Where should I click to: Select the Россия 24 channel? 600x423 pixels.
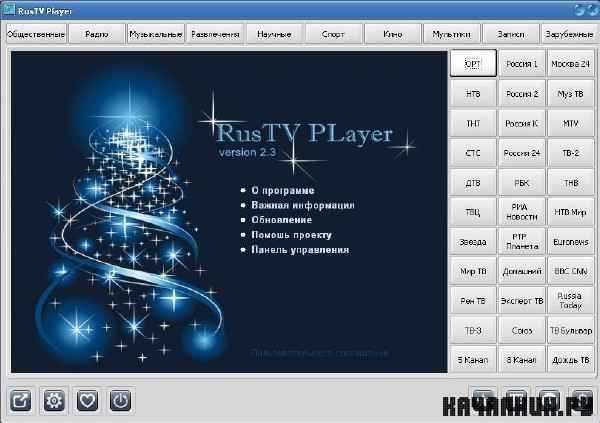pos(522,153)
